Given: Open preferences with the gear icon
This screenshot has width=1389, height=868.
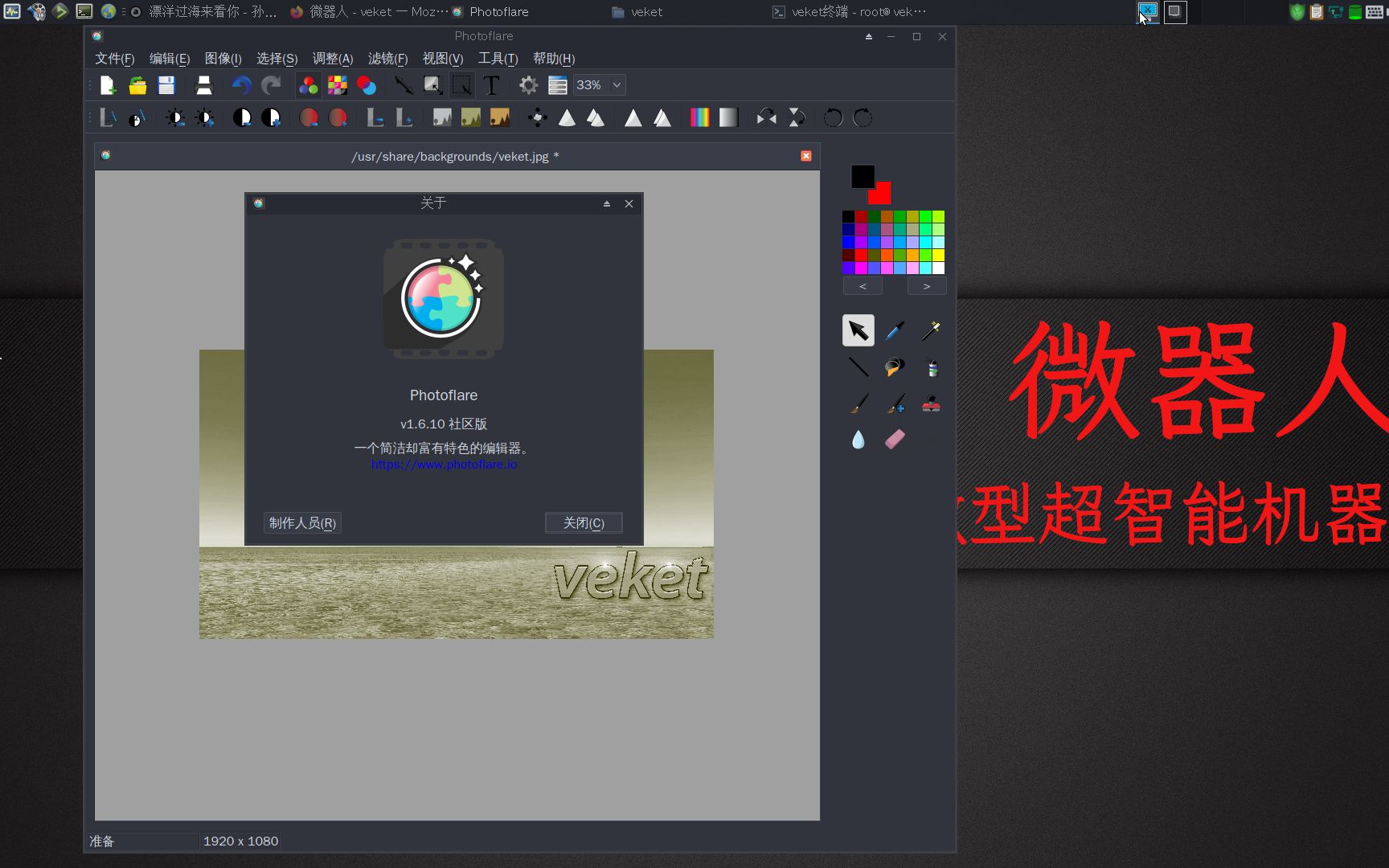Looking at the screenshot, I should click(x=528, y=85).
